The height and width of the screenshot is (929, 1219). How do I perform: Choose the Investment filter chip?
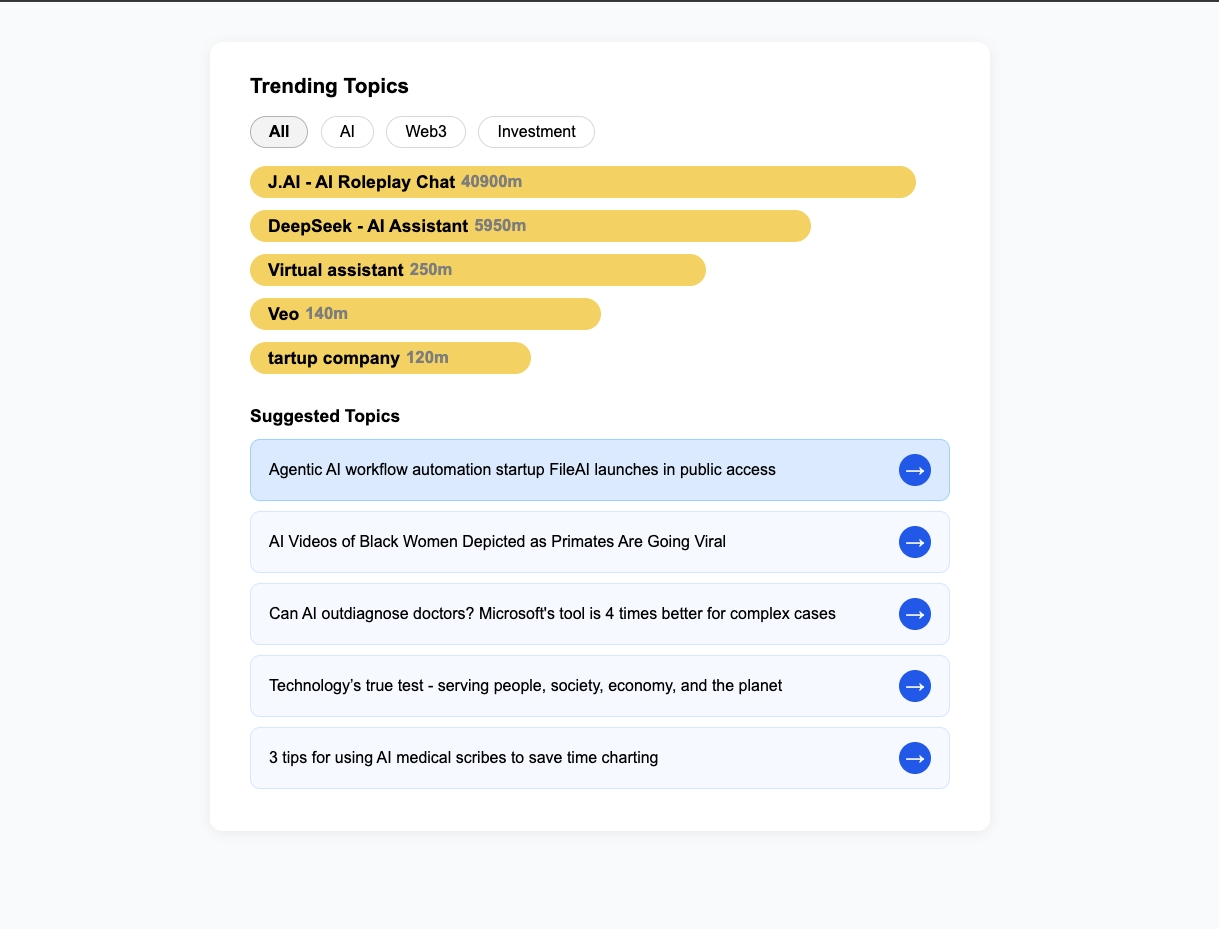click(536, 132)
